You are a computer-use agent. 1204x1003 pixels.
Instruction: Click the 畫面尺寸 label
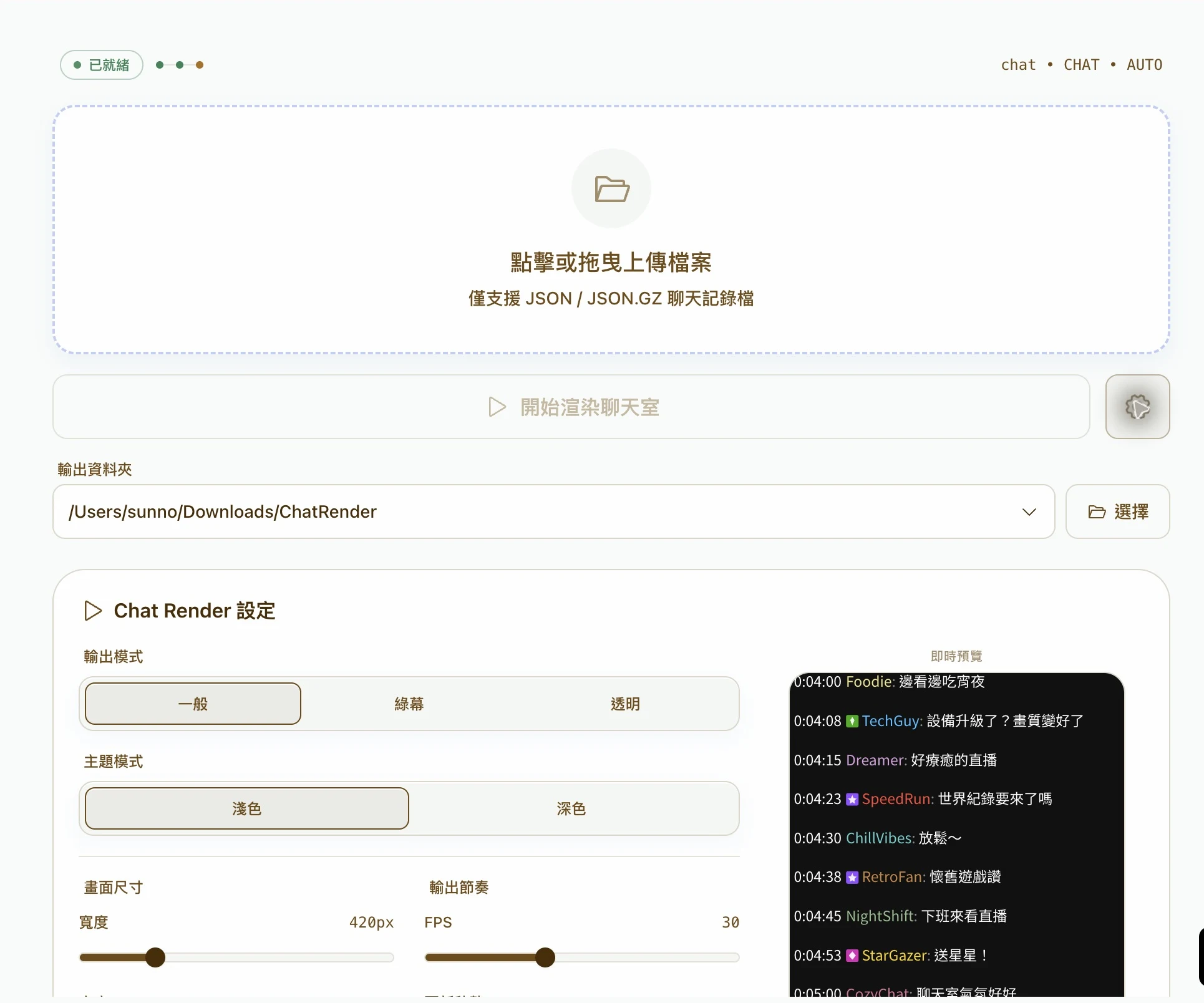[x=114, y=888]
